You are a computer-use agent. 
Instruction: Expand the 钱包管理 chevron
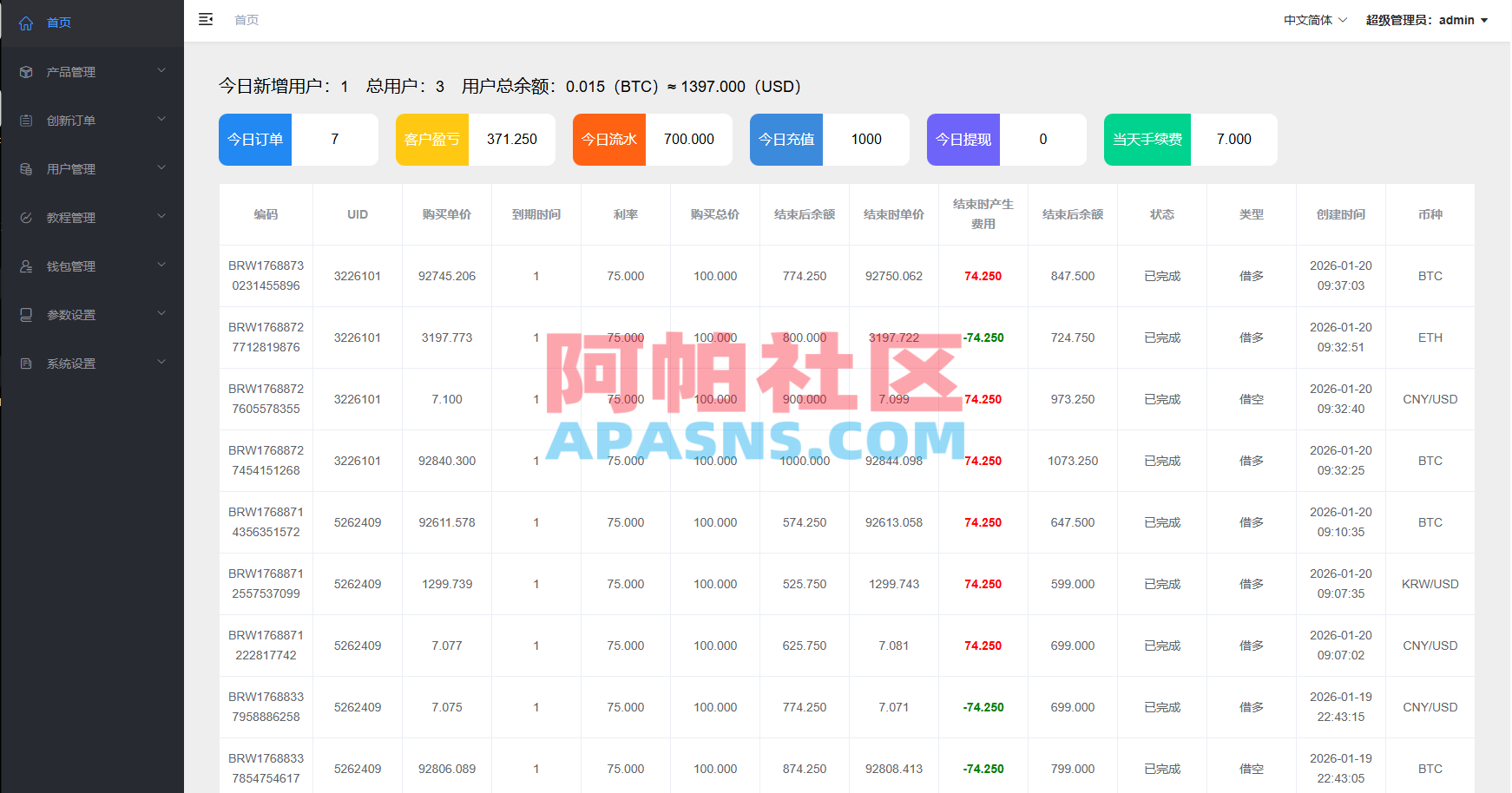(x=161, y=265)
